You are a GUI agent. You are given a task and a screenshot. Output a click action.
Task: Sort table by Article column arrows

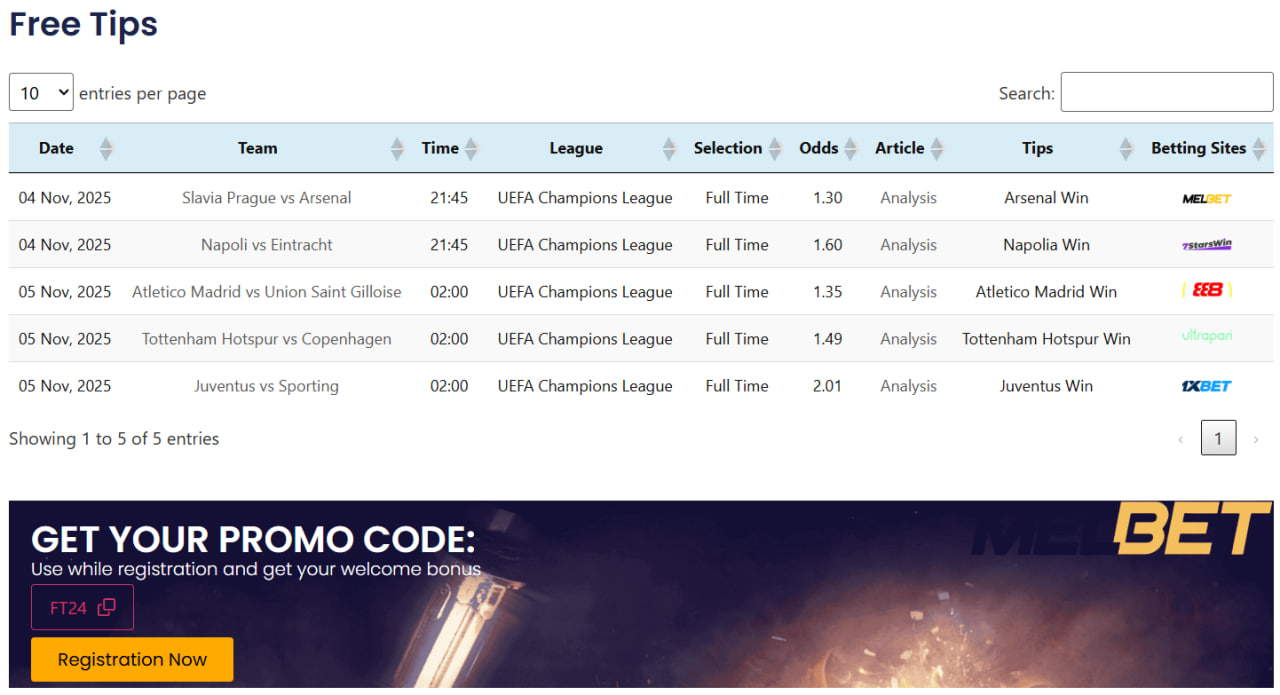pyautogui.click(x=936, y=149)
